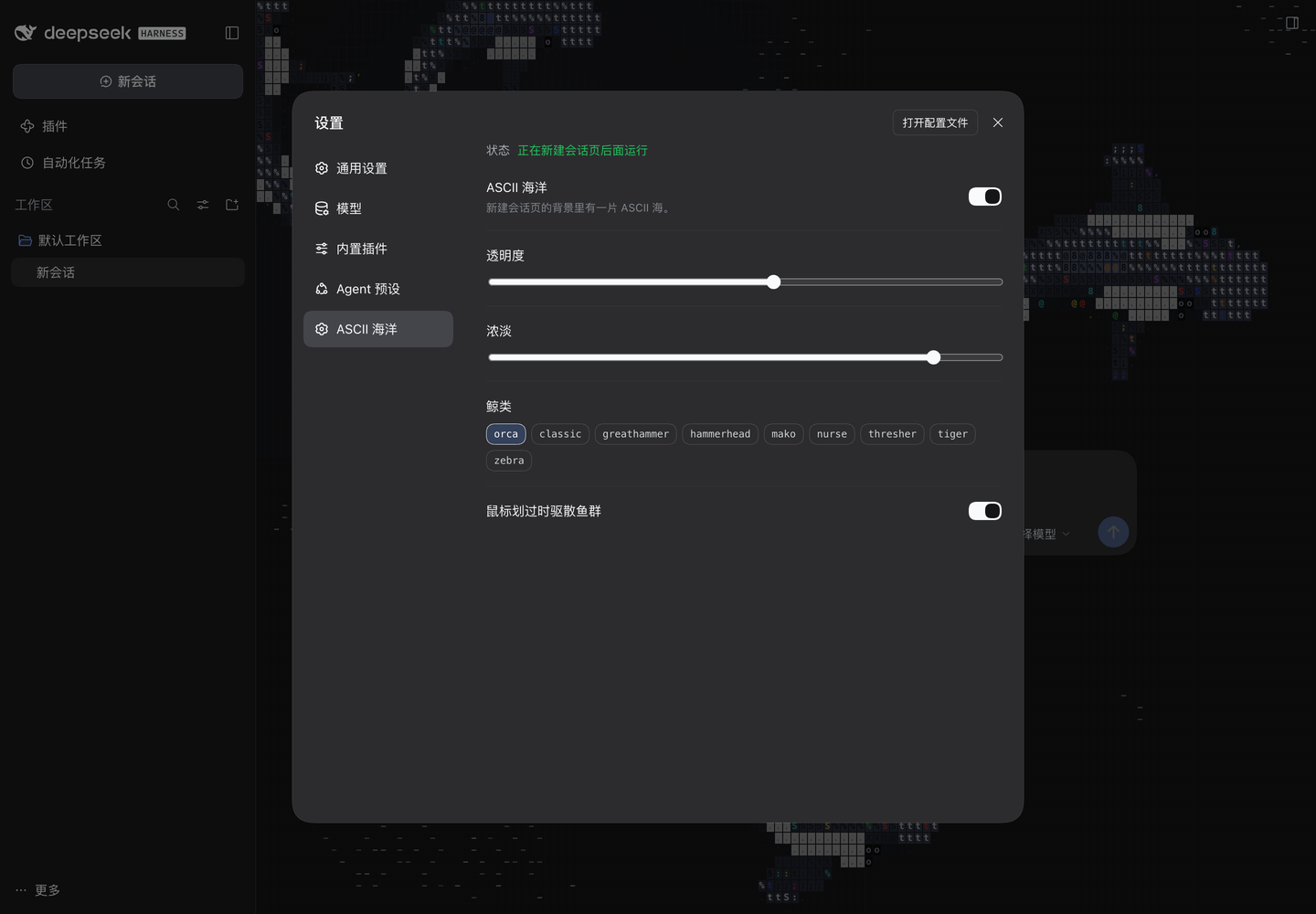Close the settings dialog
This screenshot has height=914, width=1316.
coord(998,122)
